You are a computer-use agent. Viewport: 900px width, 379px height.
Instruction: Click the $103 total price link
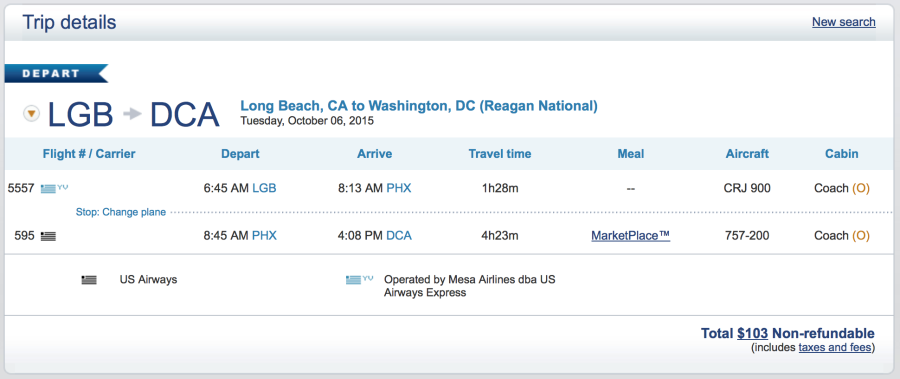click(752, 334)
